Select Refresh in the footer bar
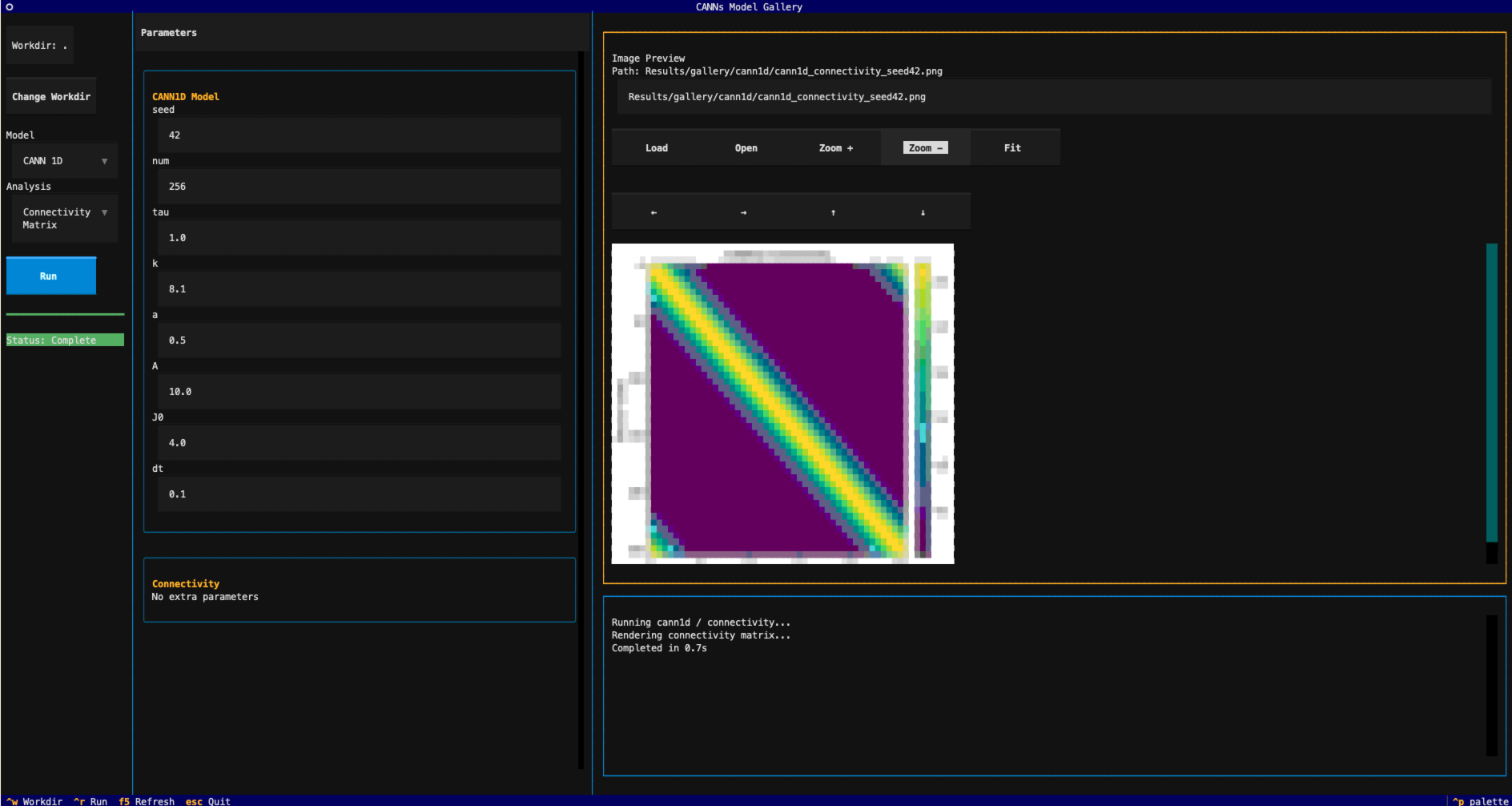The width and height of the screenshot is (1512, 806). pos(147,800)
